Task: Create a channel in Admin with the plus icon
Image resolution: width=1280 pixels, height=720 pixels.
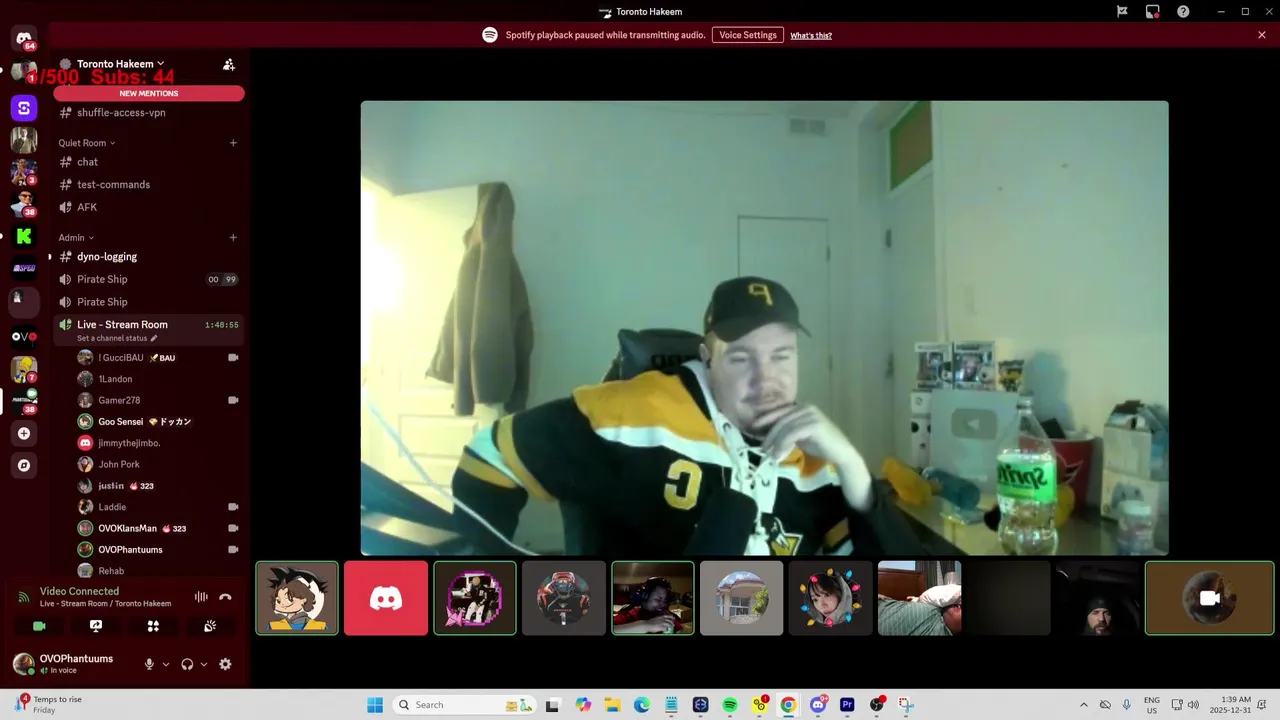Action: coord(233,238)
